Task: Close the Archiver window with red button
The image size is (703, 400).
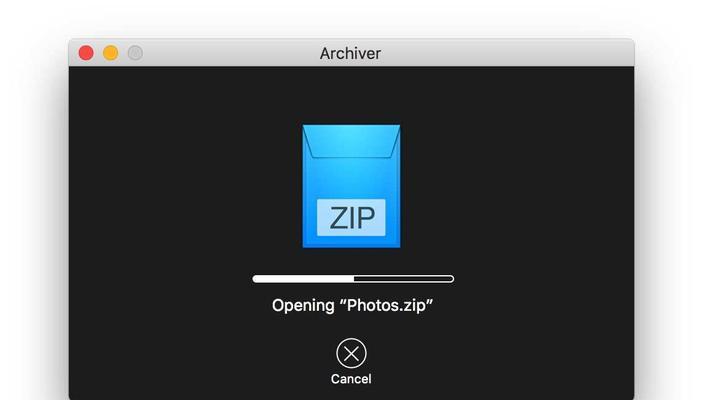Action: click(x=86, y=53)
